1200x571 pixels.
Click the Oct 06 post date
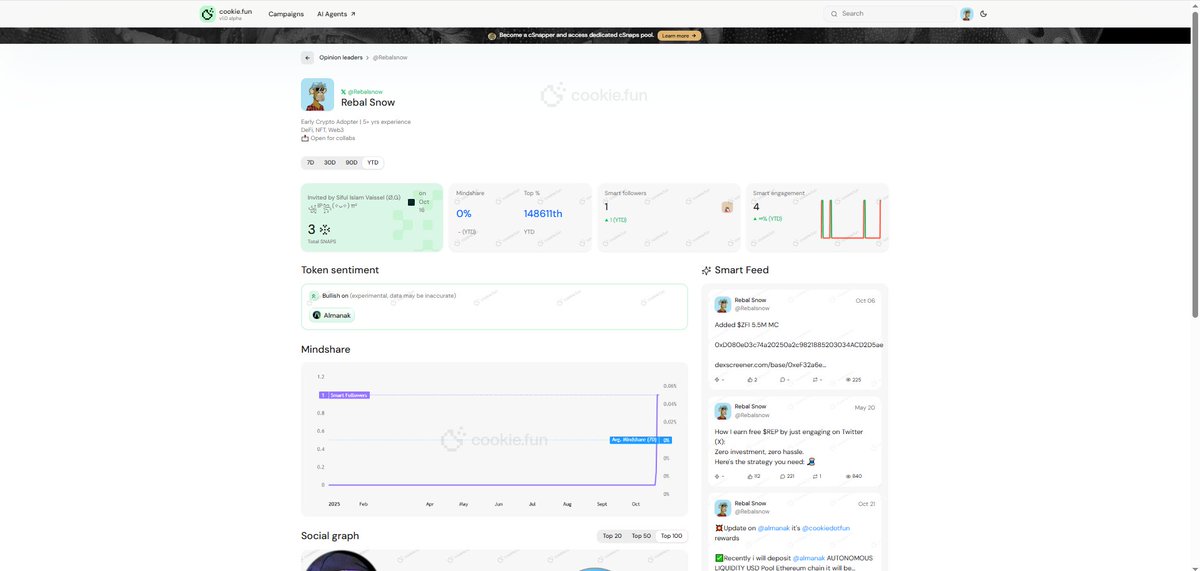pyautogui.click(x=865, y=300)
